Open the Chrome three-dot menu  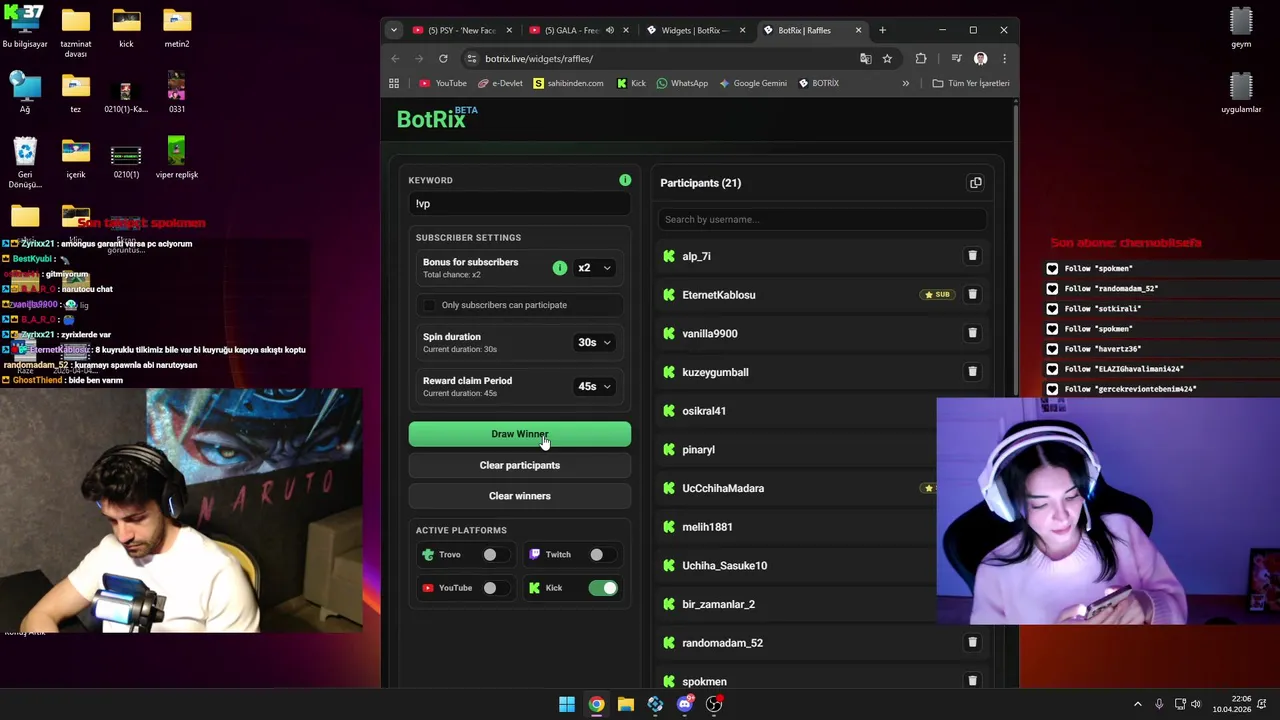click(x=1004, y=58)
